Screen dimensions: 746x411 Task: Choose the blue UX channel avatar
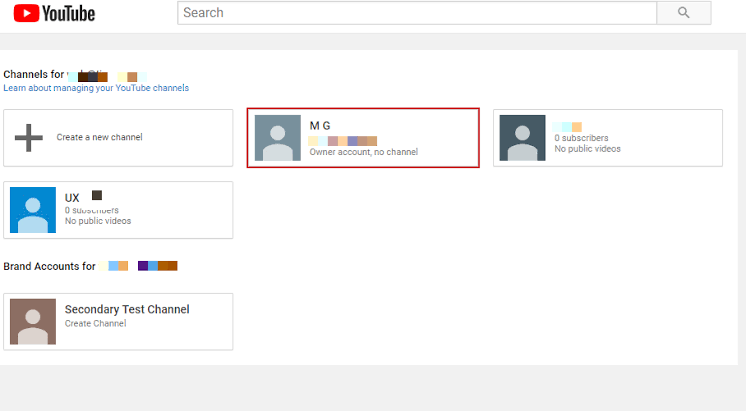coord(33,210)
